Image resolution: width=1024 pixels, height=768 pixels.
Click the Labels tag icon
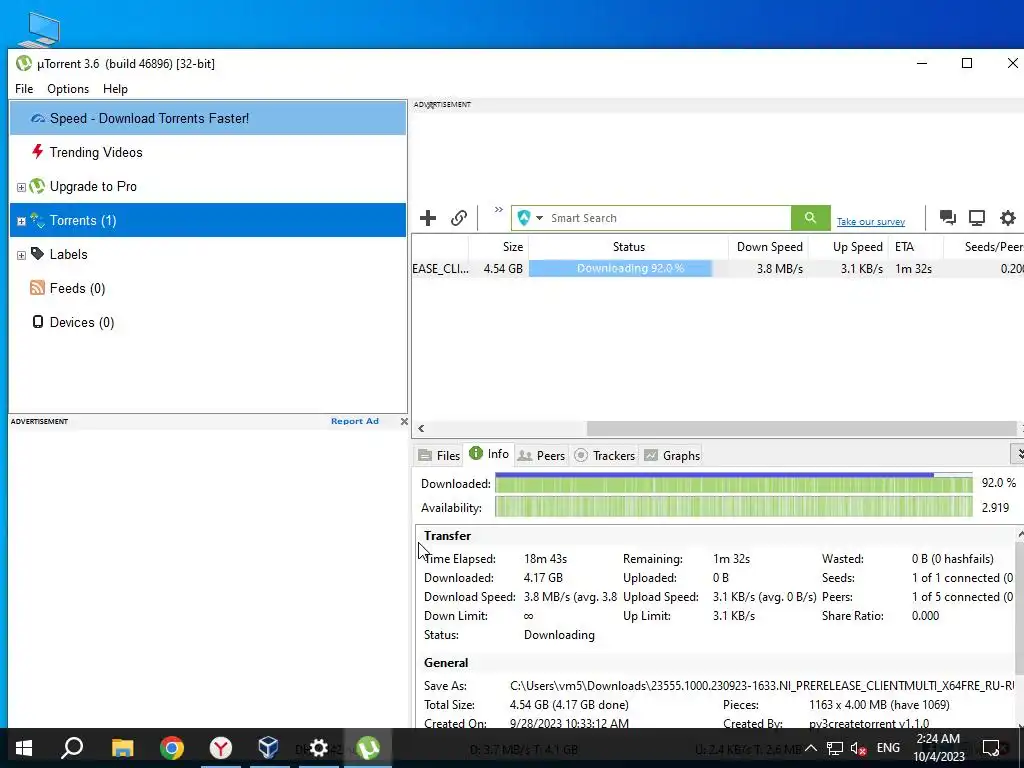point(37,253)
